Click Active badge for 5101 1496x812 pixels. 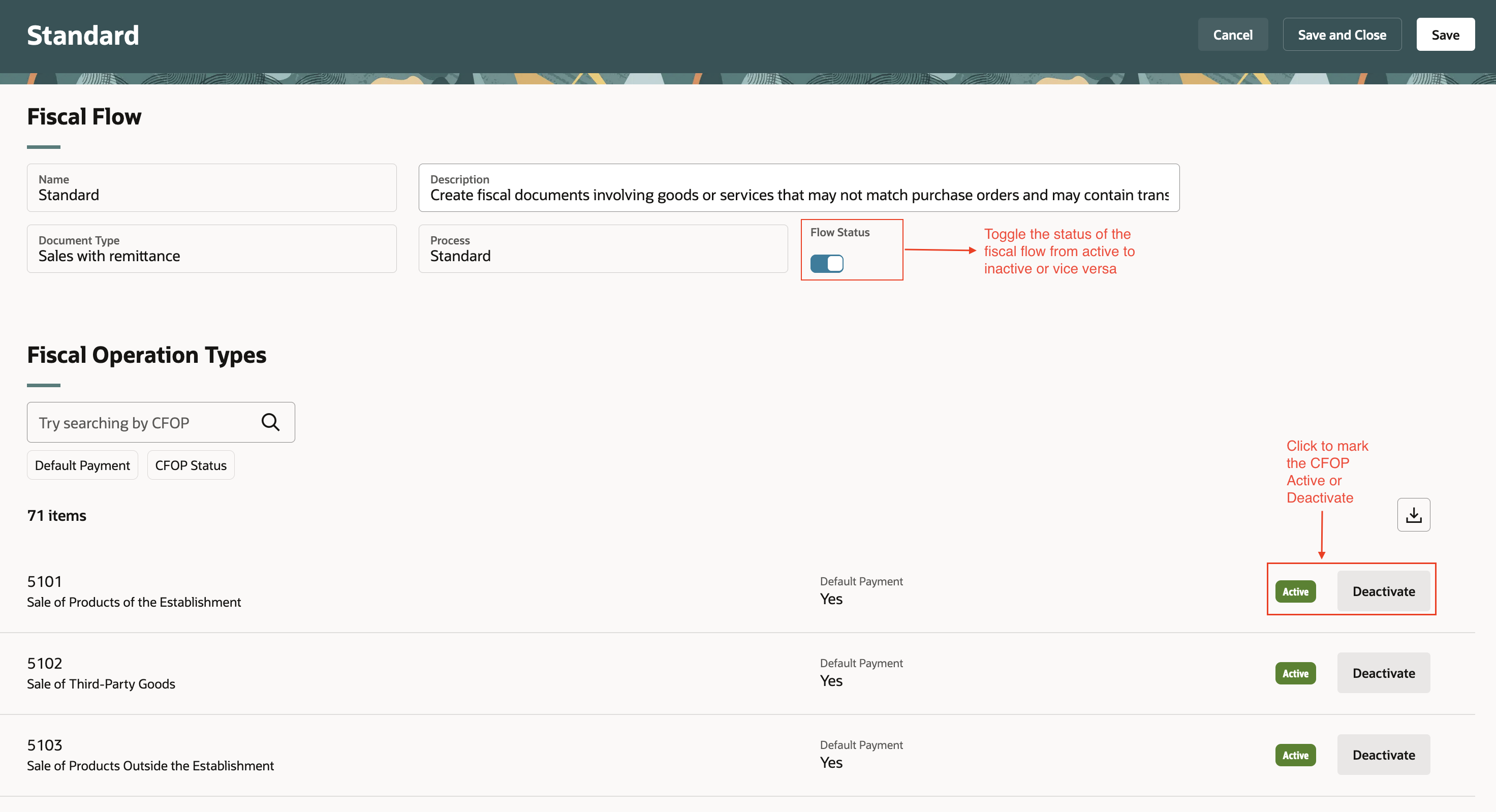[1295, 592]
